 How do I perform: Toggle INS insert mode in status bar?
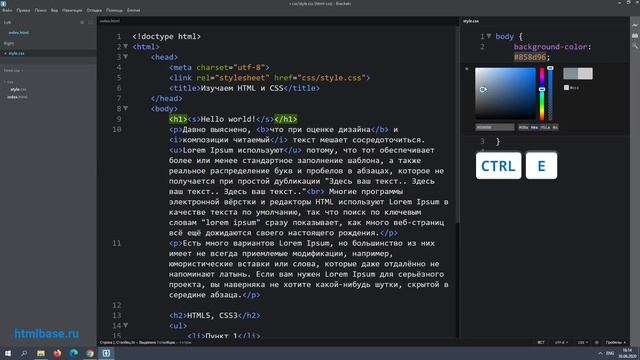(541, 342)
